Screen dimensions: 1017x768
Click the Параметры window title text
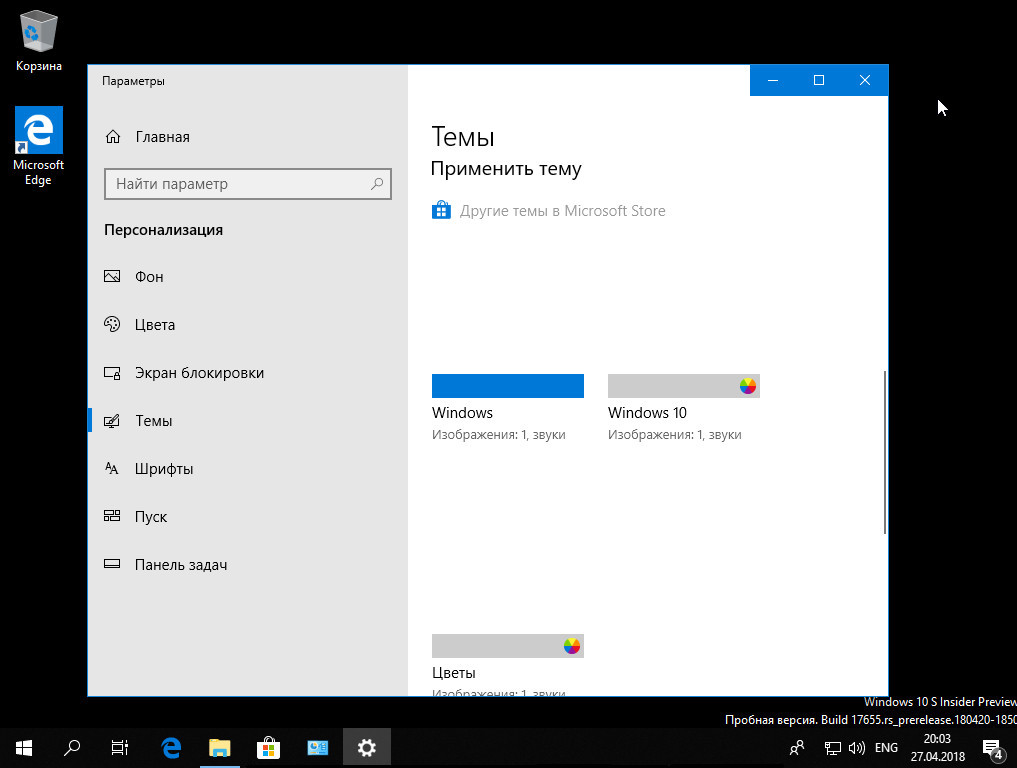(133, 81)
